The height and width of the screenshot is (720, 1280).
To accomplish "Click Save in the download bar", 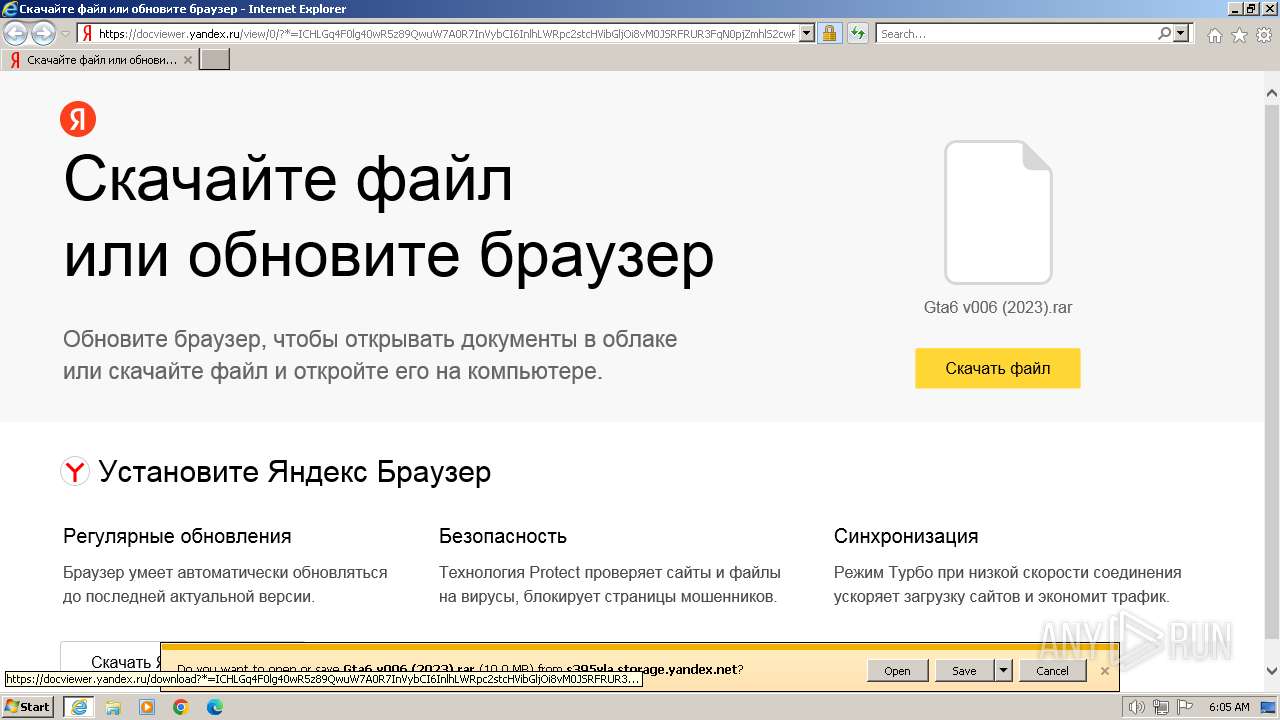I will 964,671.
